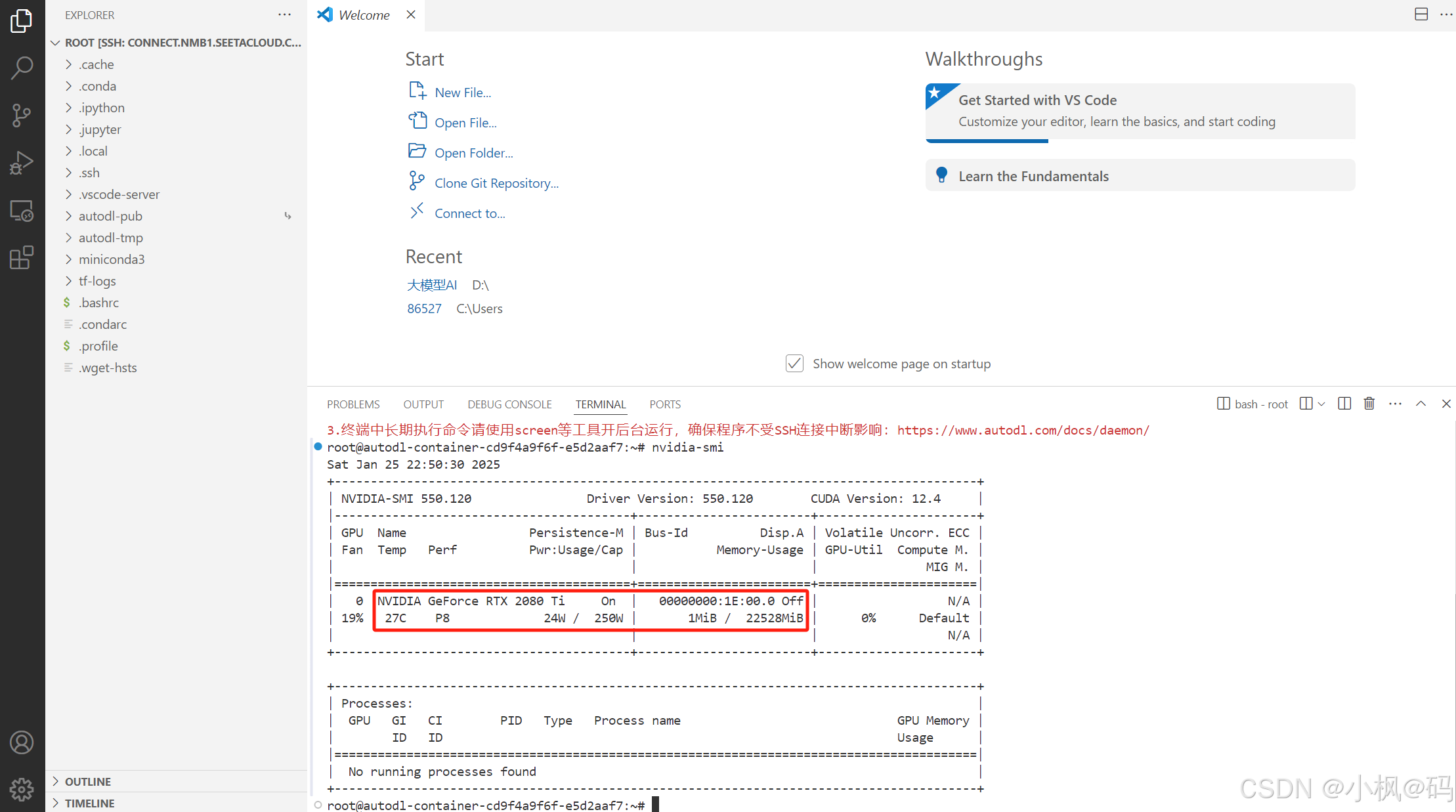Open the Manage gear settings icon
The image size is (1456, 812).
click(x=22, y=789)
